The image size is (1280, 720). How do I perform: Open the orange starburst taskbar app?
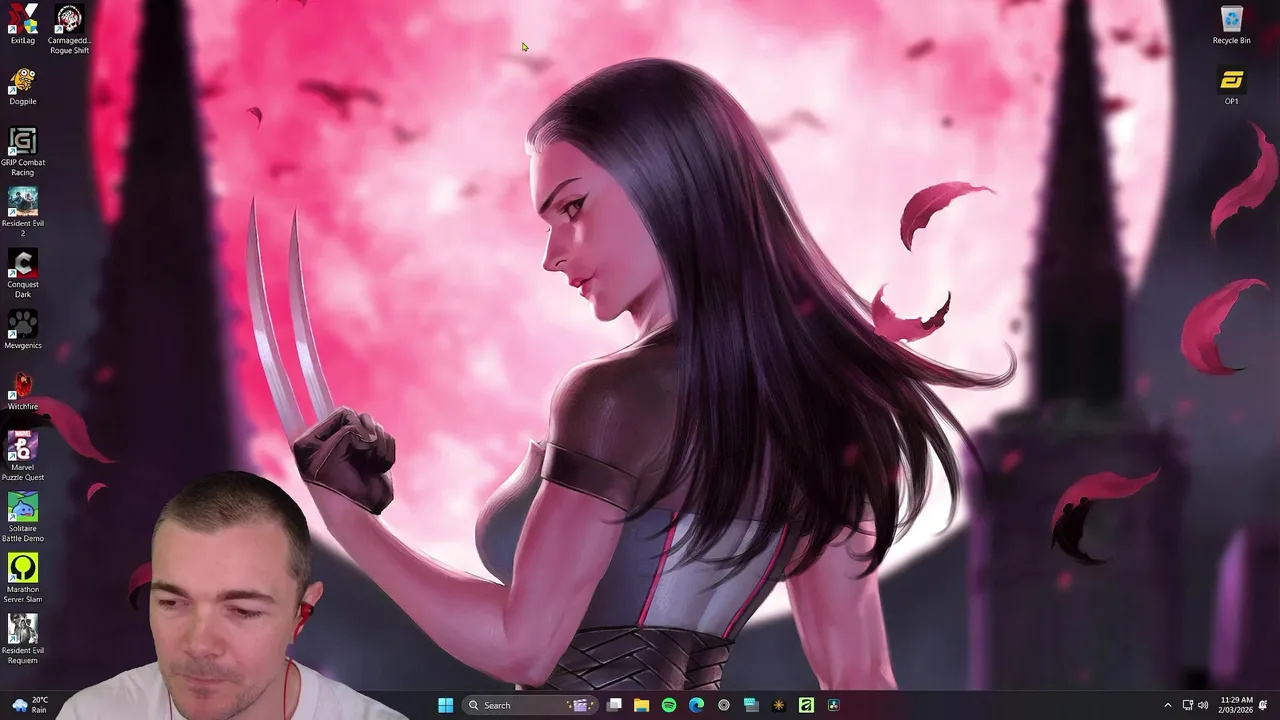(779, 705)
